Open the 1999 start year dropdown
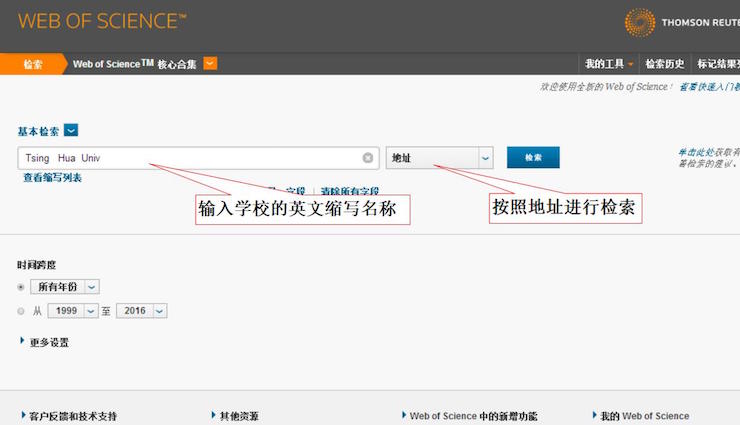The image size is (740, 425). pyautogui.click(x=73, y=311)
